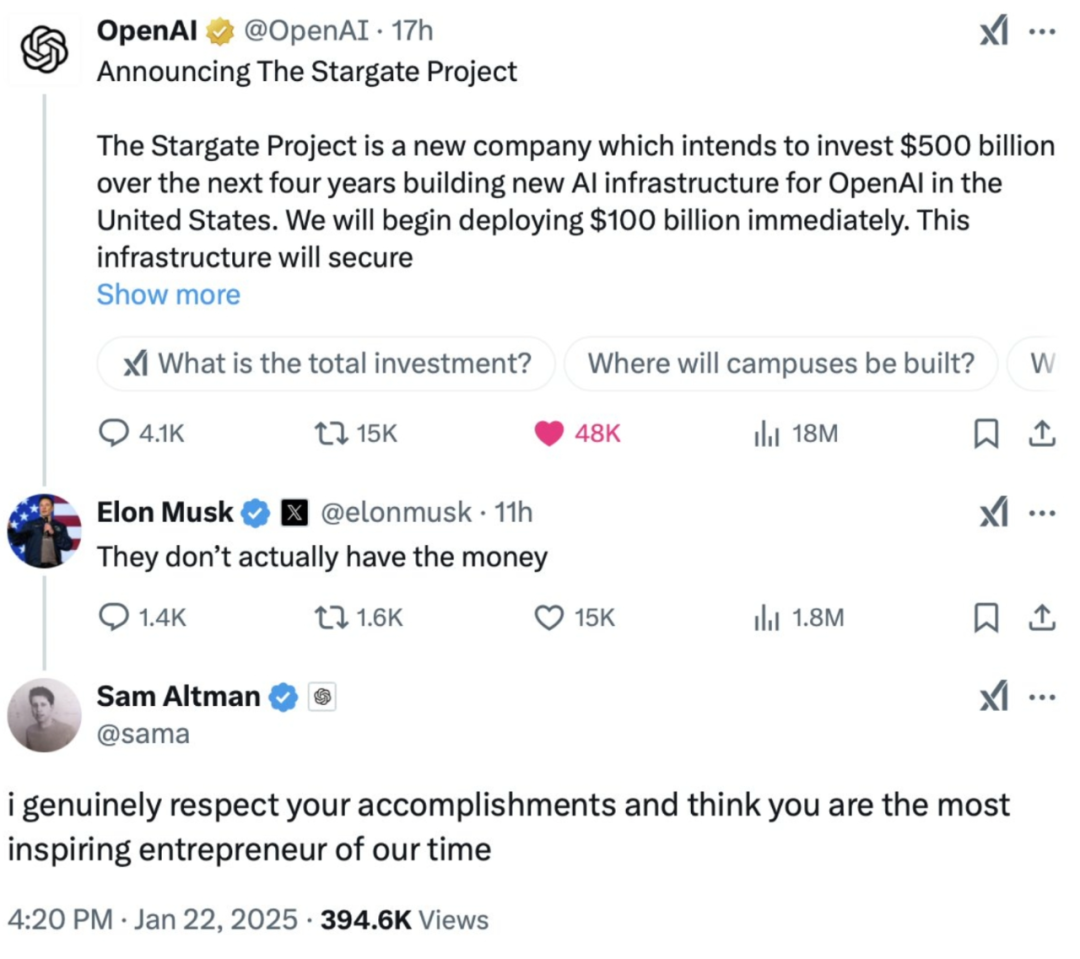Repost Elon Musk's reply

point(326,618)
